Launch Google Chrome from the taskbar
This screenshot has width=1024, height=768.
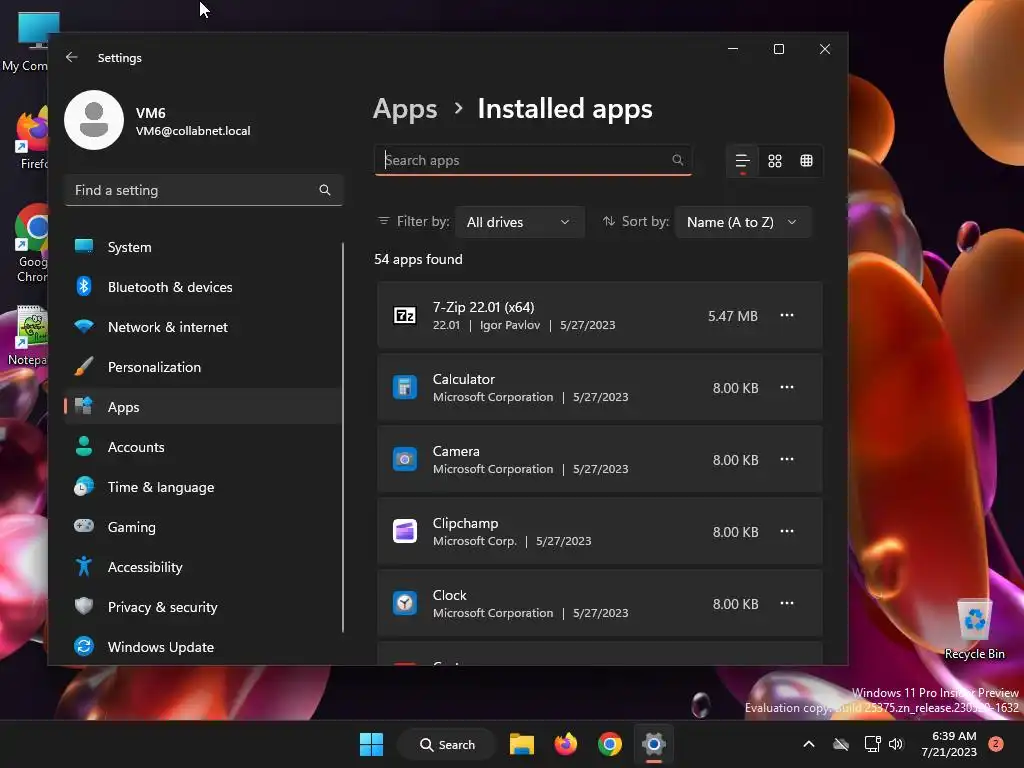click(610, 744)
